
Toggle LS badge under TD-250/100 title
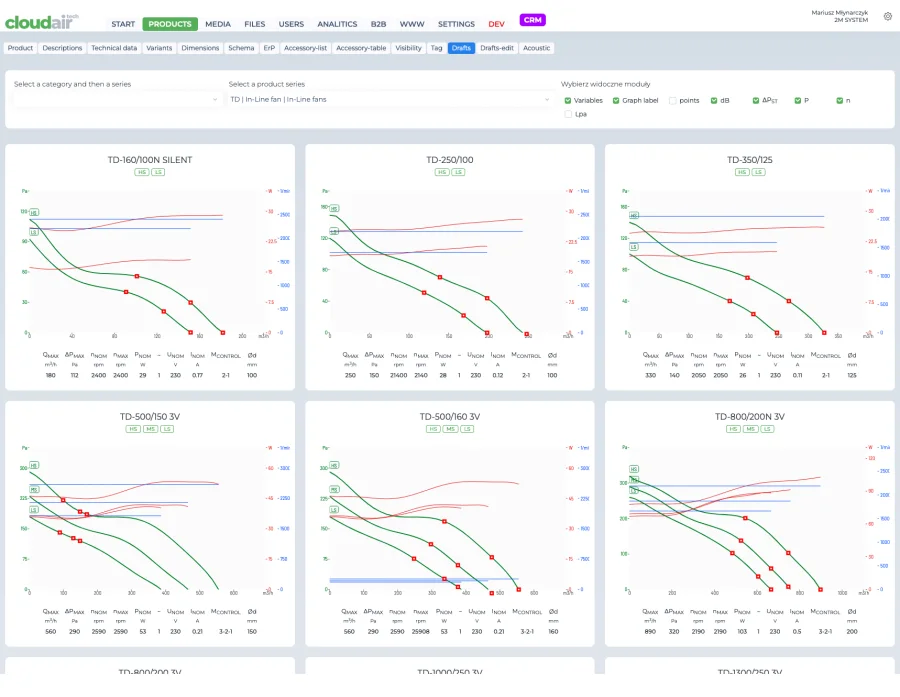click(458, 172)
